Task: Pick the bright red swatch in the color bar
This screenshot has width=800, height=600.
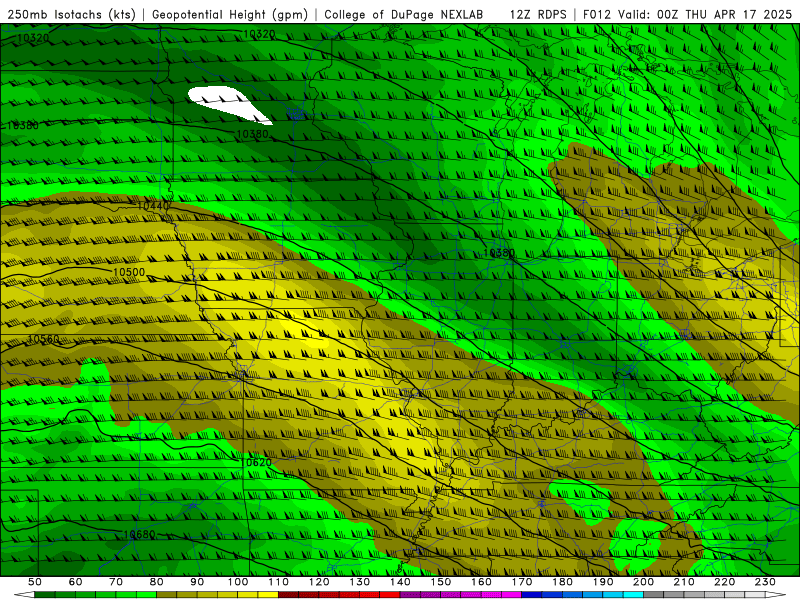Action: (x=390, y=595)
